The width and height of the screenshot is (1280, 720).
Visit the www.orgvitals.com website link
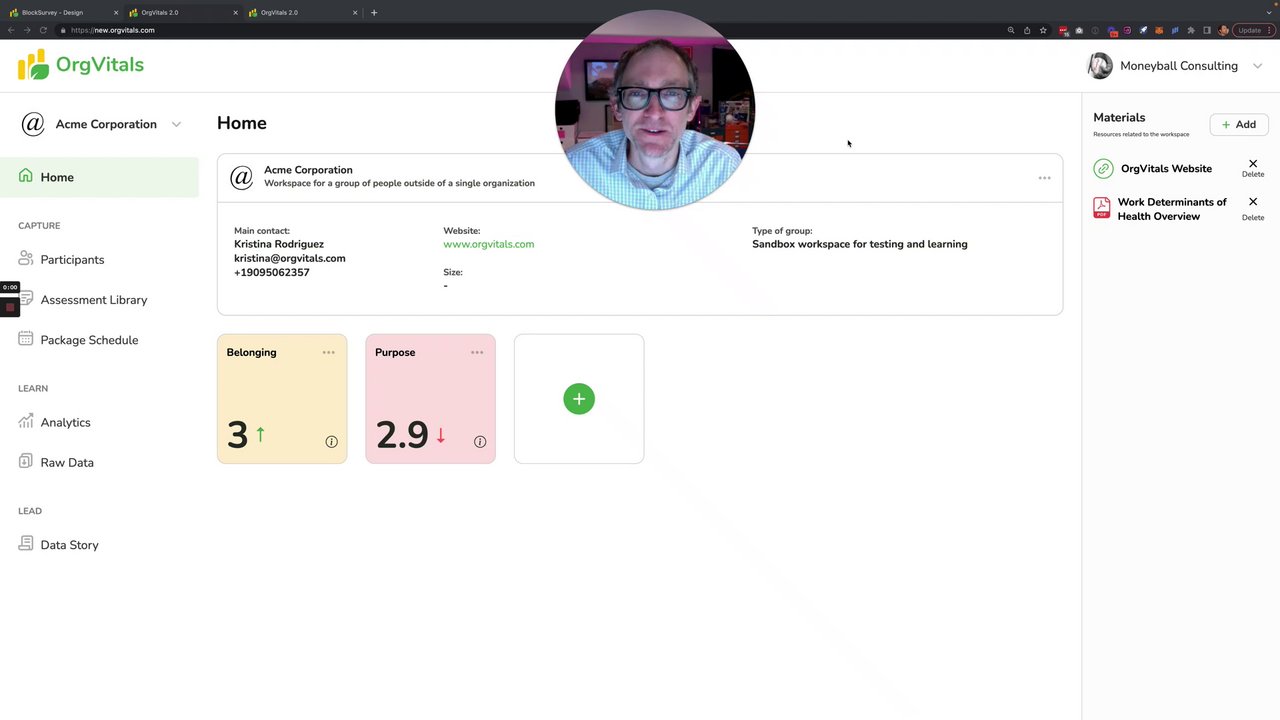[488, 244]
